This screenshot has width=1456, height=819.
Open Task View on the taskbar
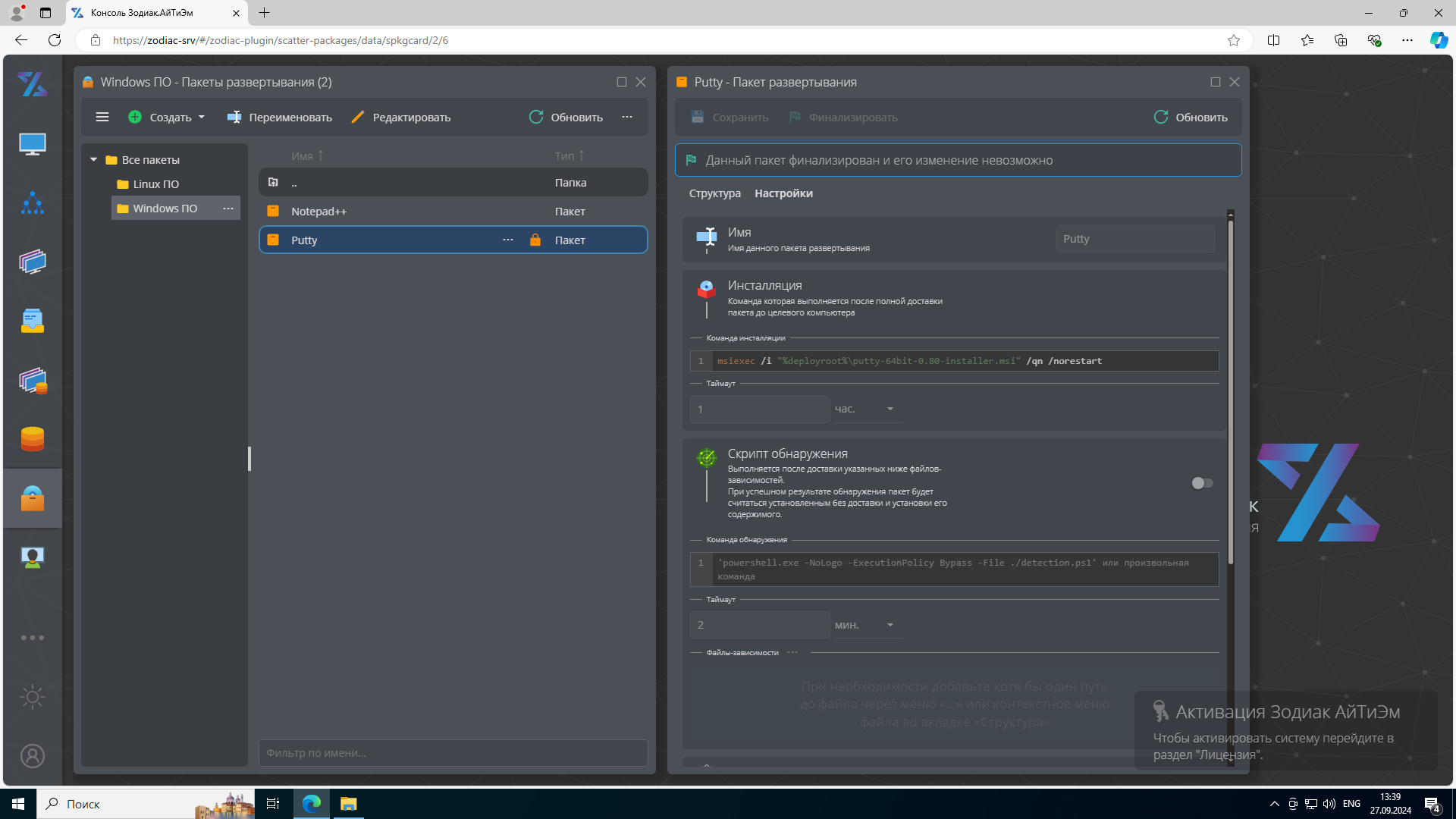pos(273,804)
